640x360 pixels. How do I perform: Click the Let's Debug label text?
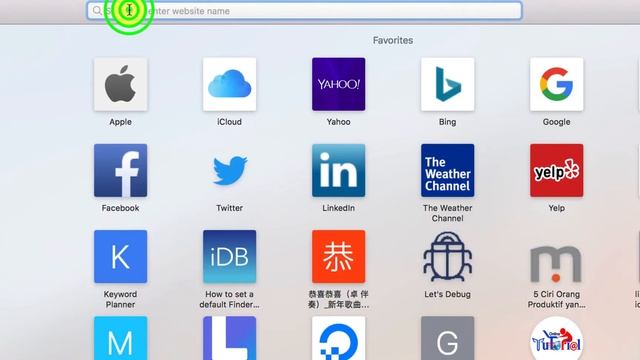[447, 294]
